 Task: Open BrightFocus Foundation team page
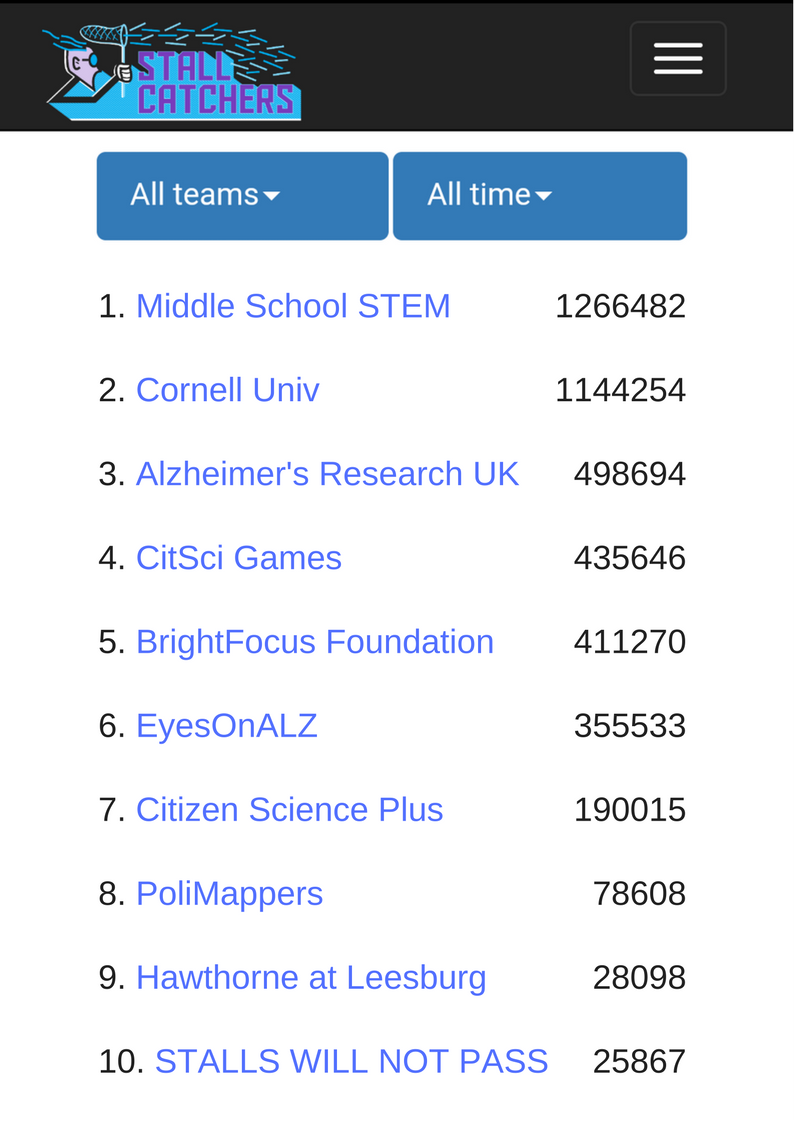click(x=315, y=642)
